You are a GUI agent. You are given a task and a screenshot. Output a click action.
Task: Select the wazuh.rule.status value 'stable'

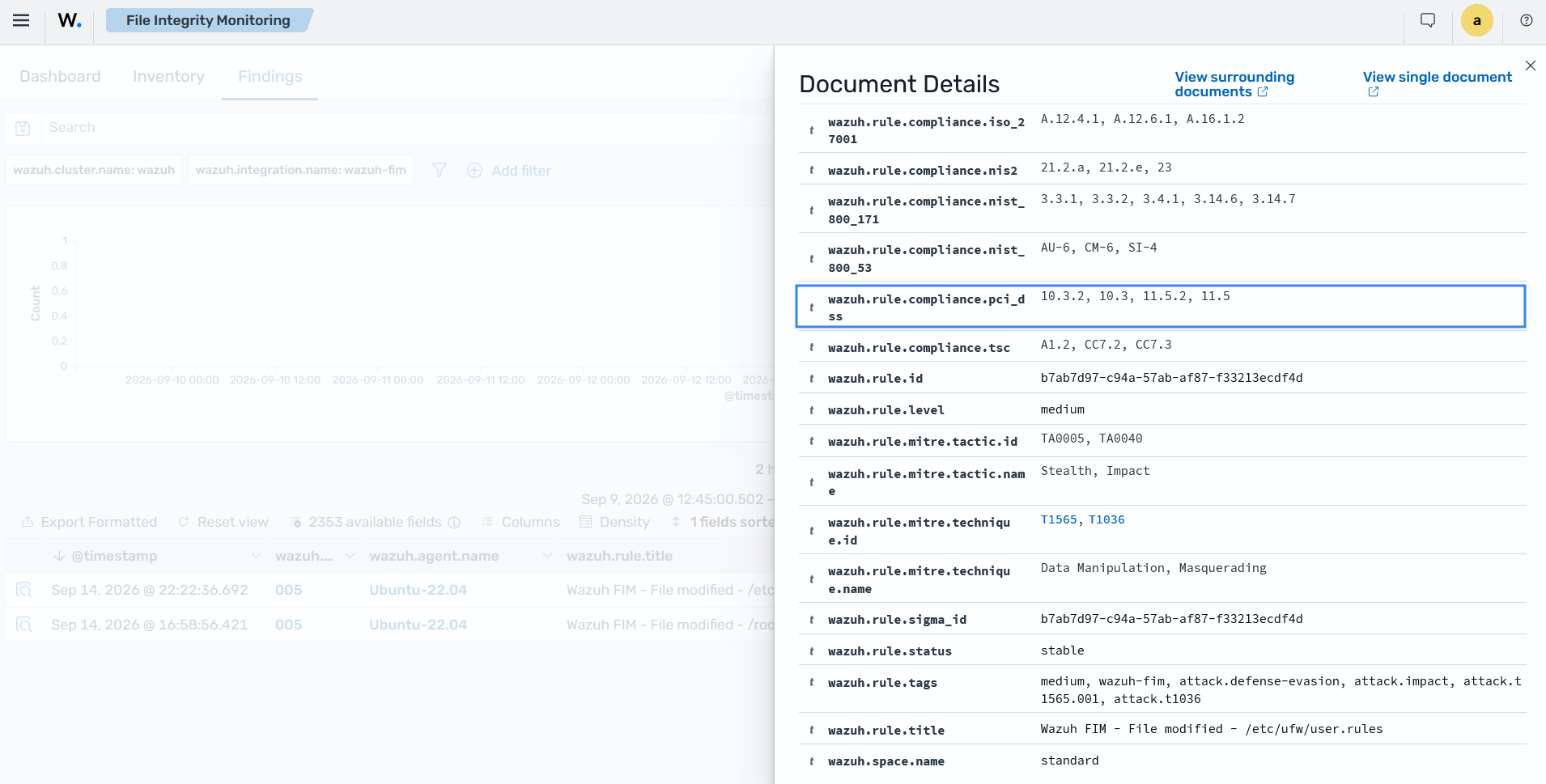[x=1062, y=651]
